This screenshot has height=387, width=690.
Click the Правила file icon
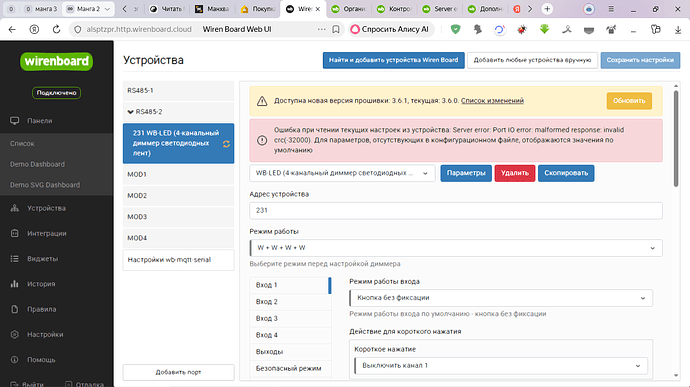point(15,309)
